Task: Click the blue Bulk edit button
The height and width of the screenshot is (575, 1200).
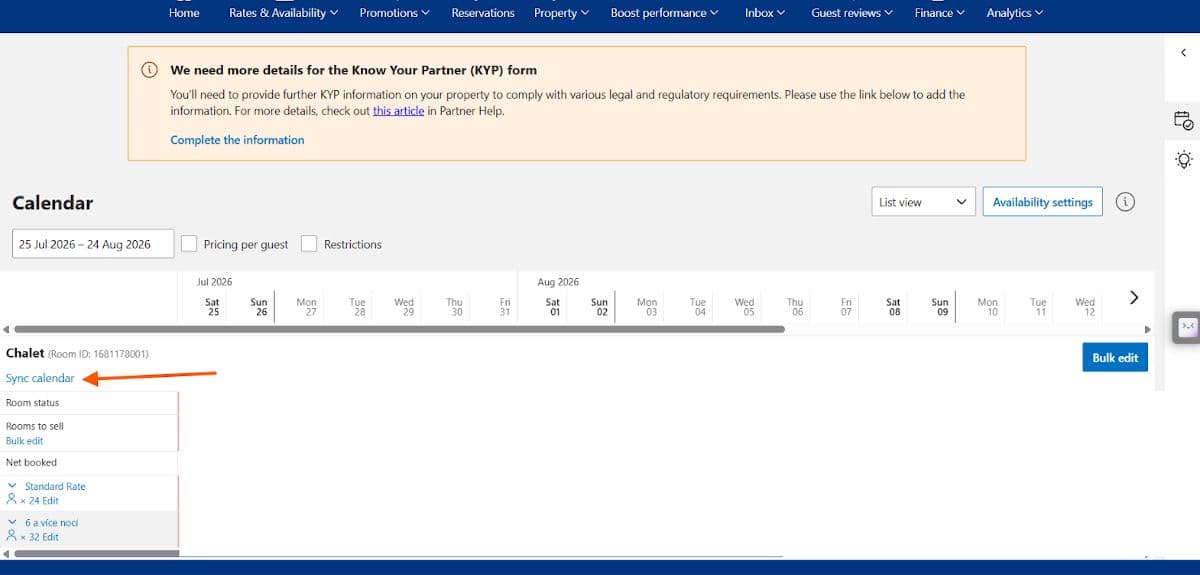Action: [1115, 357]
